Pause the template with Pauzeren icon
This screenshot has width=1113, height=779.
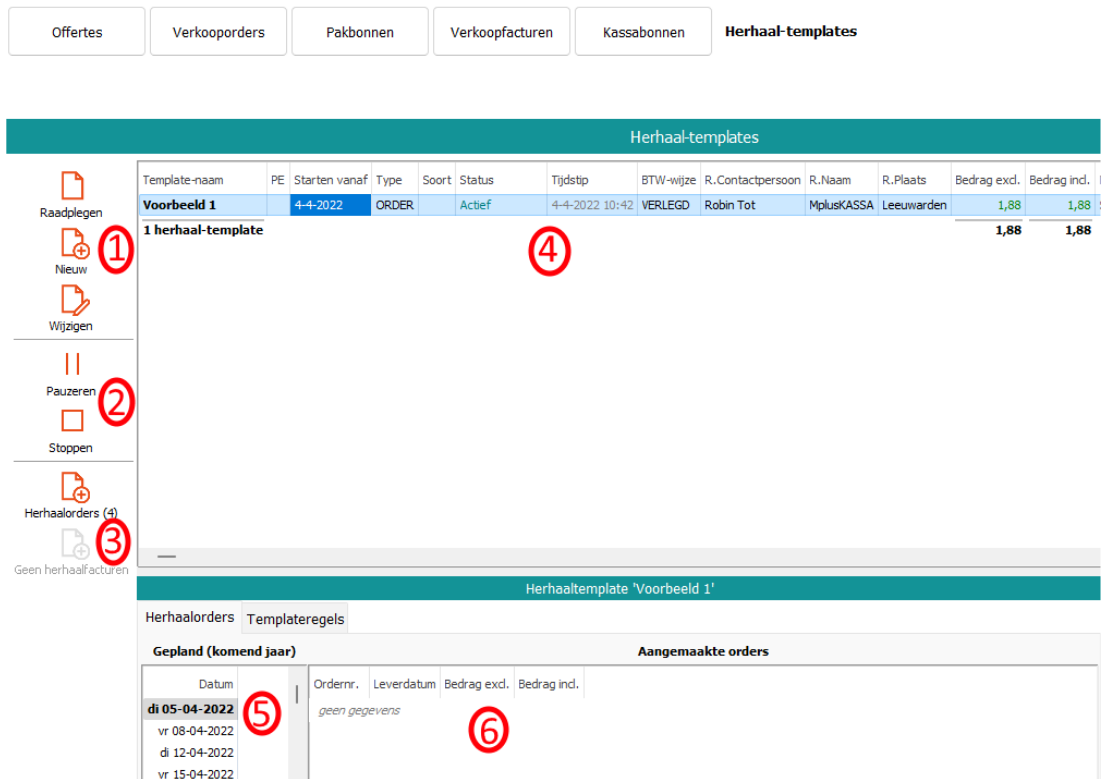[x=72, y=364]
